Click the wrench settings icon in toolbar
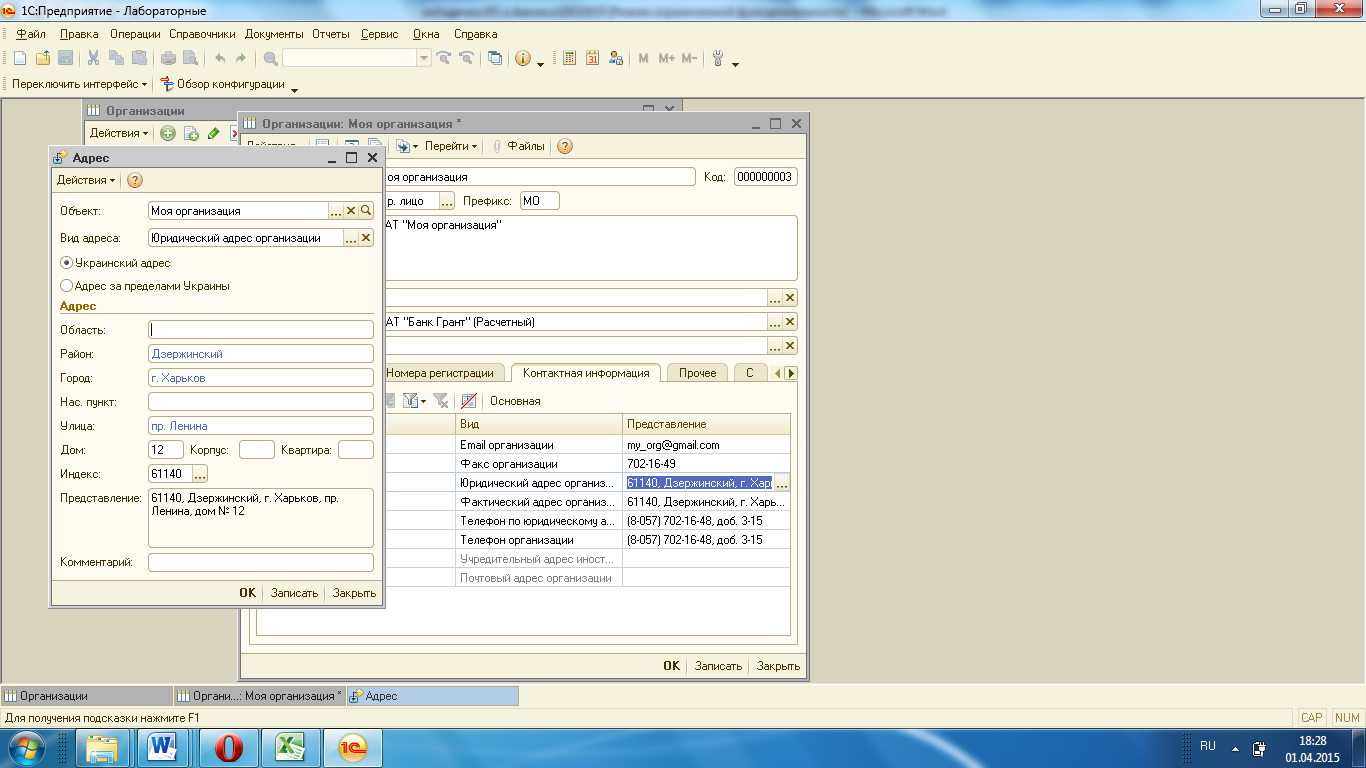The width and height of the screenshot is (1366, 768). (718, 59)
